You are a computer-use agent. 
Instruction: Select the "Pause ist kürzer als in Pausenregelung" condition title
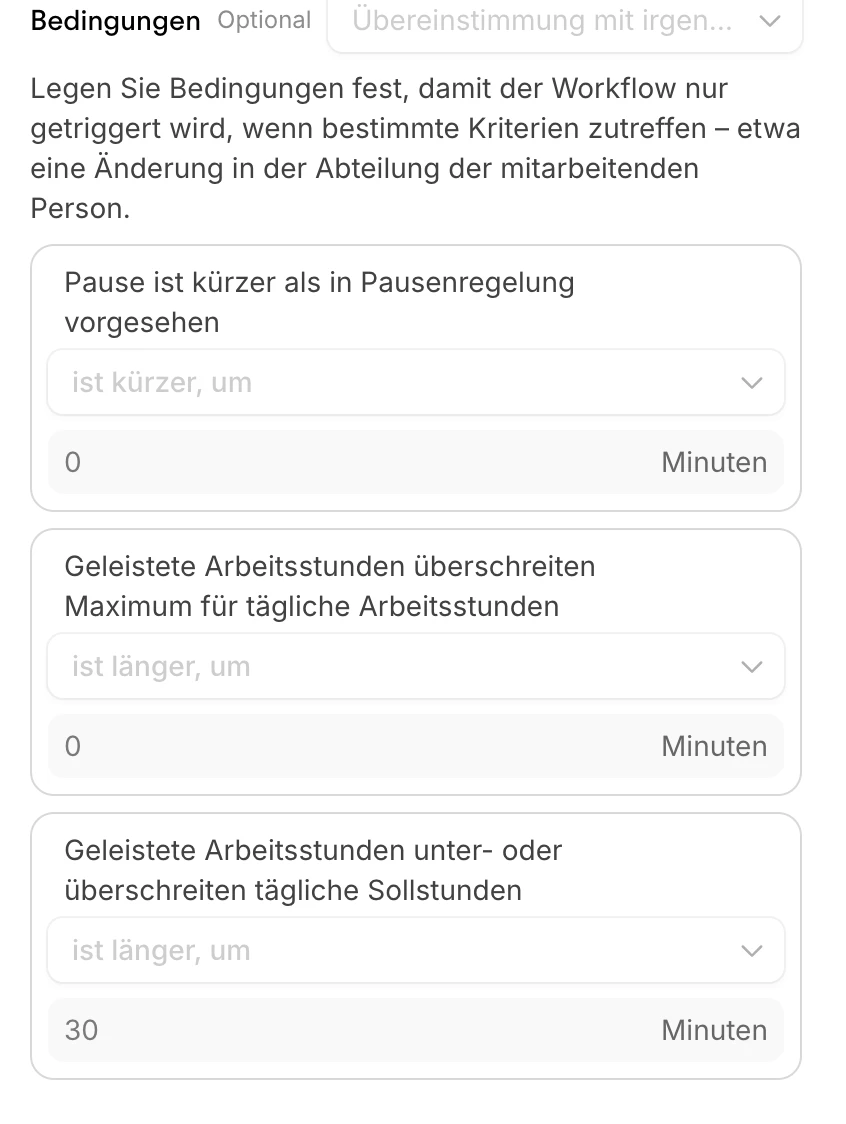coord(319,302)
